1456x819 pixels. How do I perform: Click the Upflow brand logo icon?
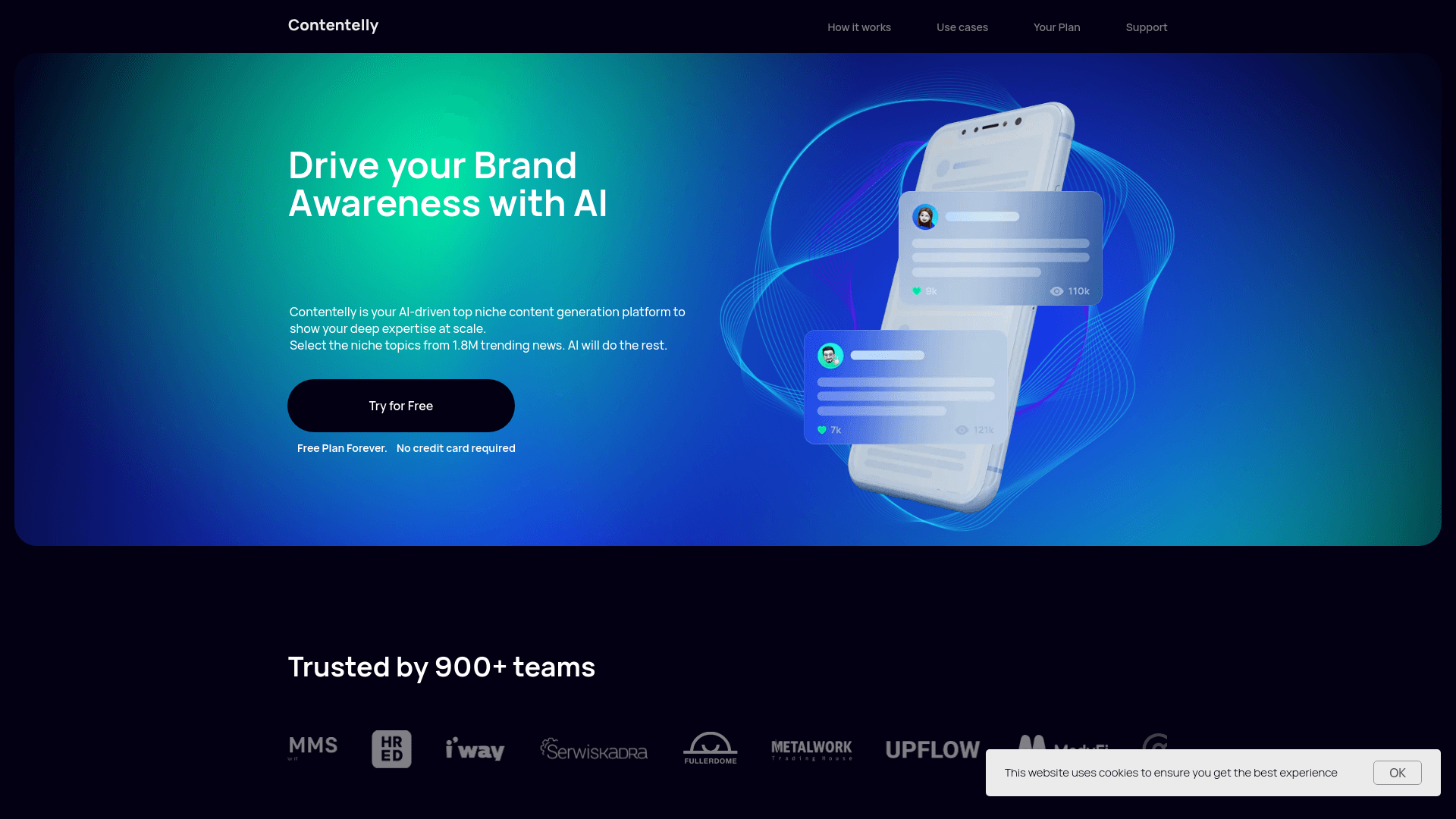[x=931, y=748]
